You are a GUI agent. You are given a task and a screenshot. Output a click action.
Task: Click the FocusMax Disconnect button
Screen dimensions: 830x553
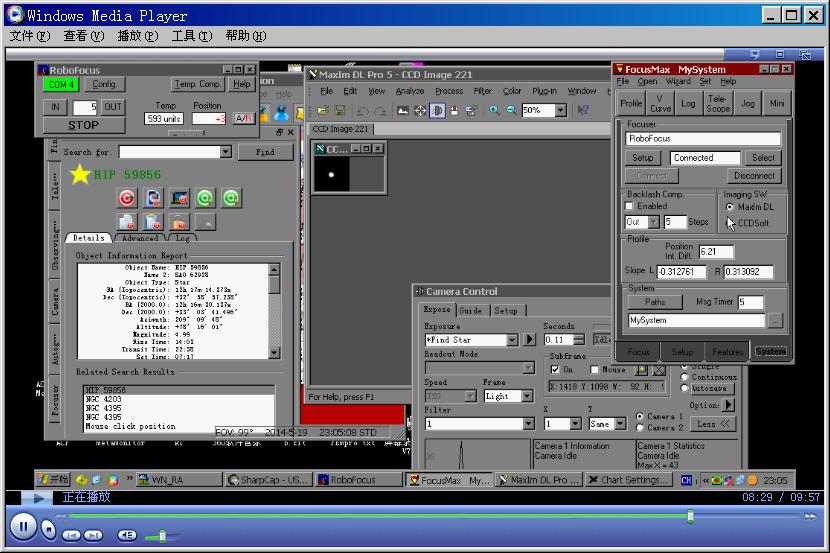click(x=754, y=176)
